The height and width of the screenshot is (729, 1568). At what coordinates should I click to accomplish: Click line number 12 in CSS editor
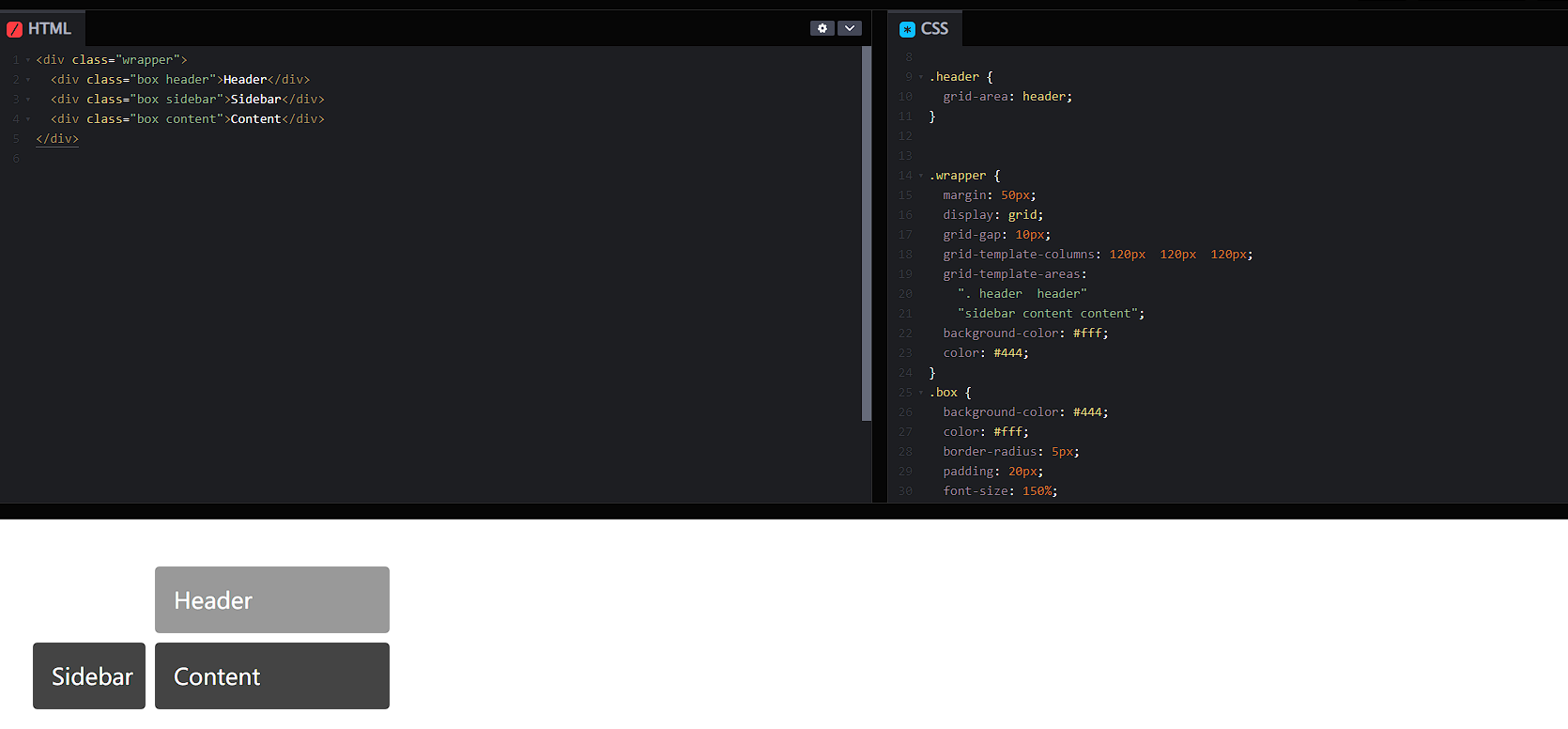tap(905, 136)
